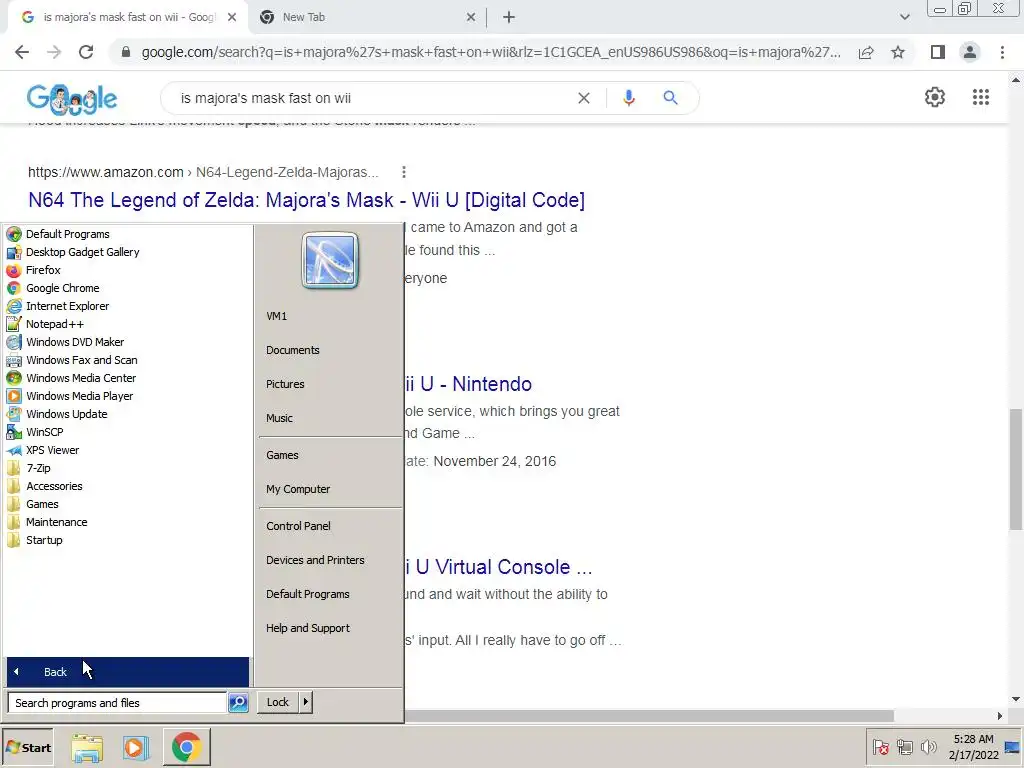Click the Start button

click(x=27, y=748)
